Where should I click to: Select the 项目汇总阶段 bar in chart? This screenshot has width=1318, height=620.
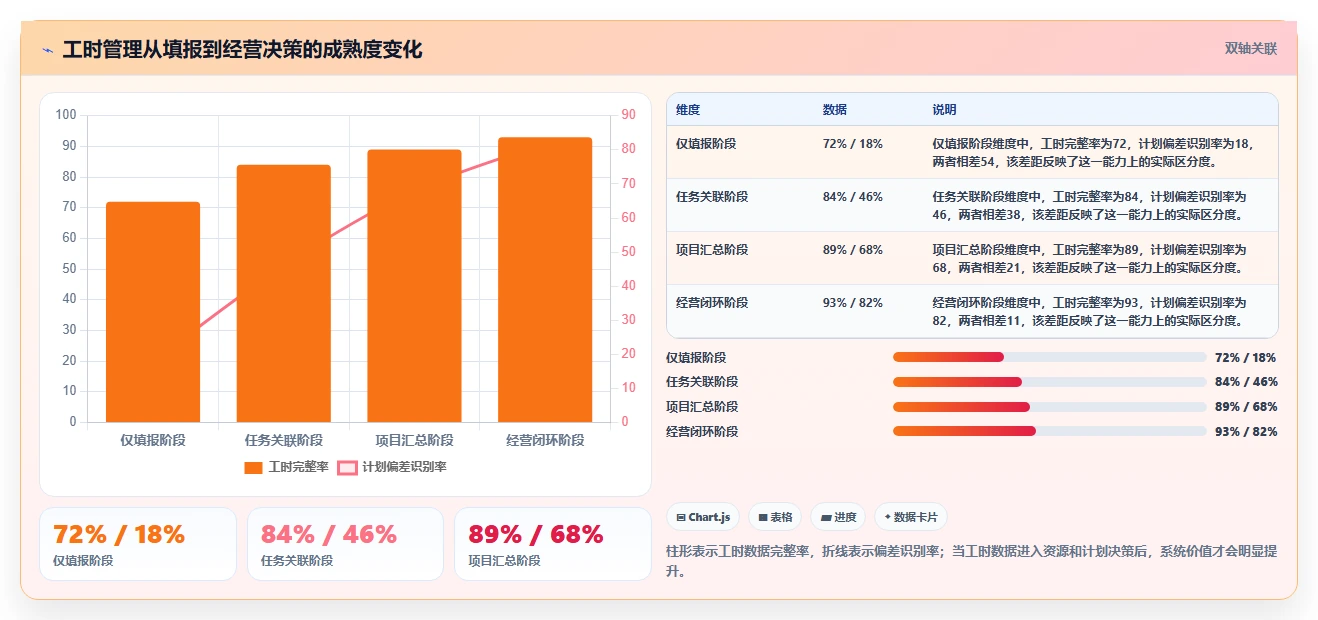click(414, 286)
